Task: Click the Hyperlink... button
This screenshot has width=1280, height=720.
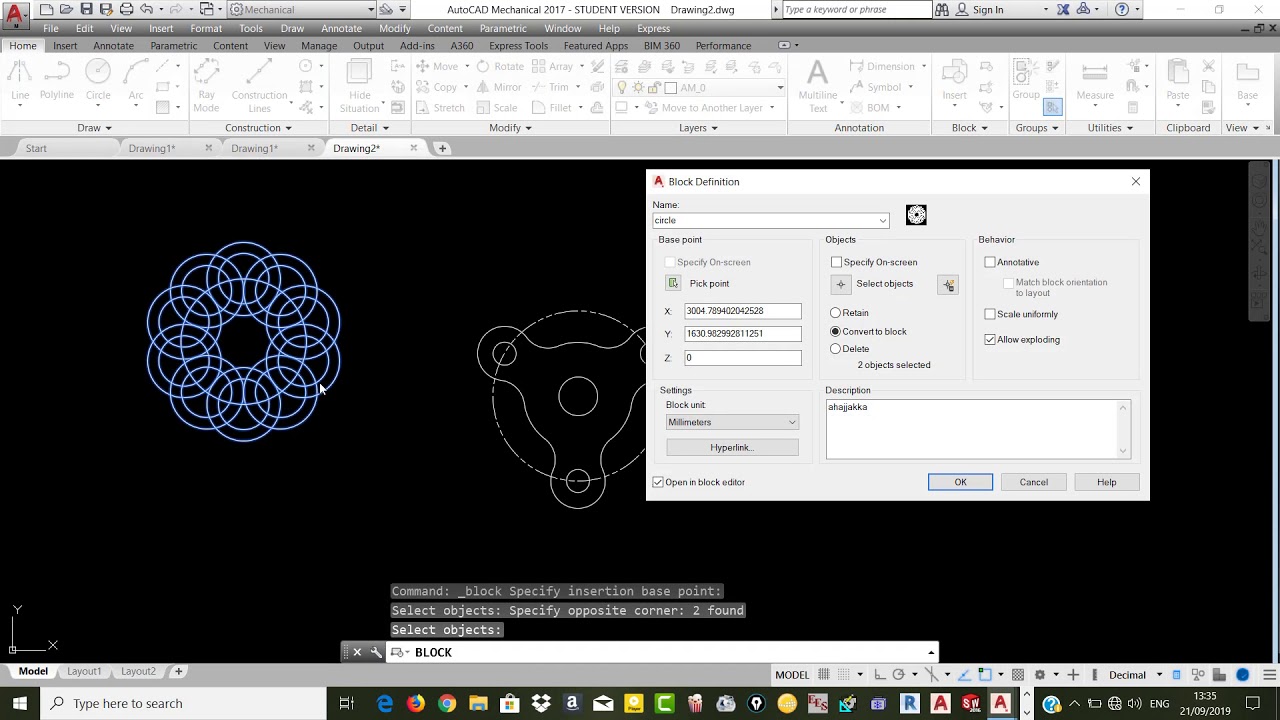Action: coord(732,447)
